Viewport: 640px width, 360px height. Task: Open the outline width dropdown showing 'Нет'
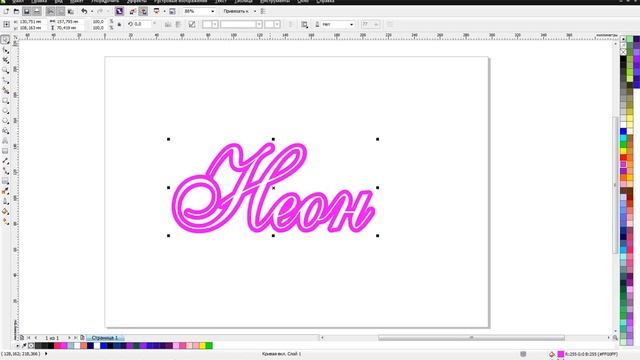(351, 24)
